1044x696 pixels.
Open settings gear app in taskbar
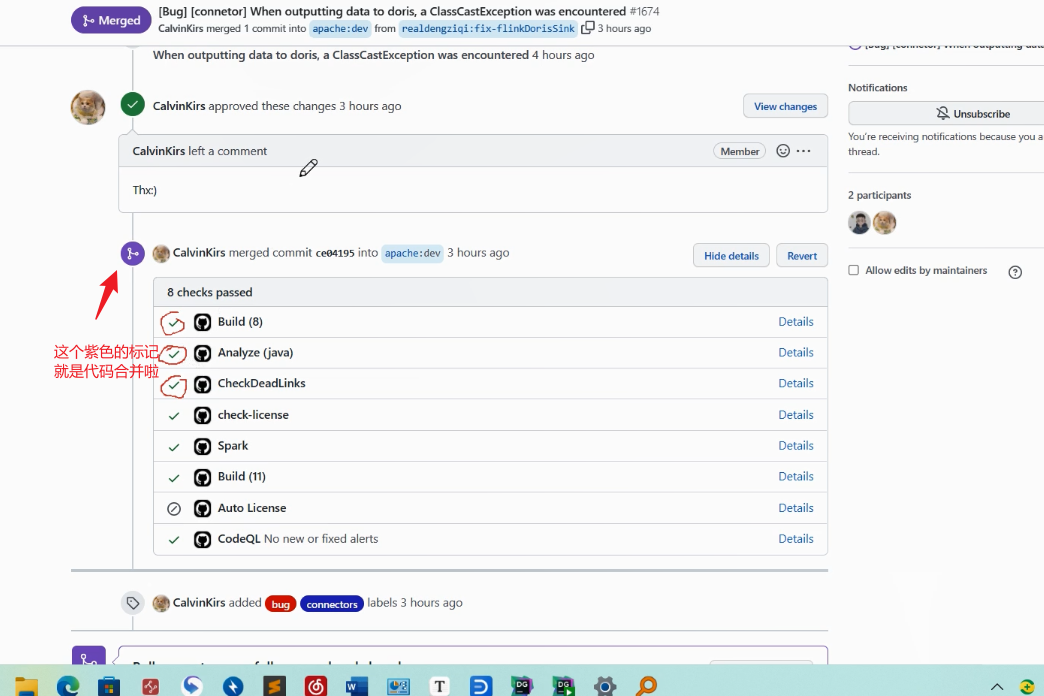pyautogui.click(x=605, y=686)
